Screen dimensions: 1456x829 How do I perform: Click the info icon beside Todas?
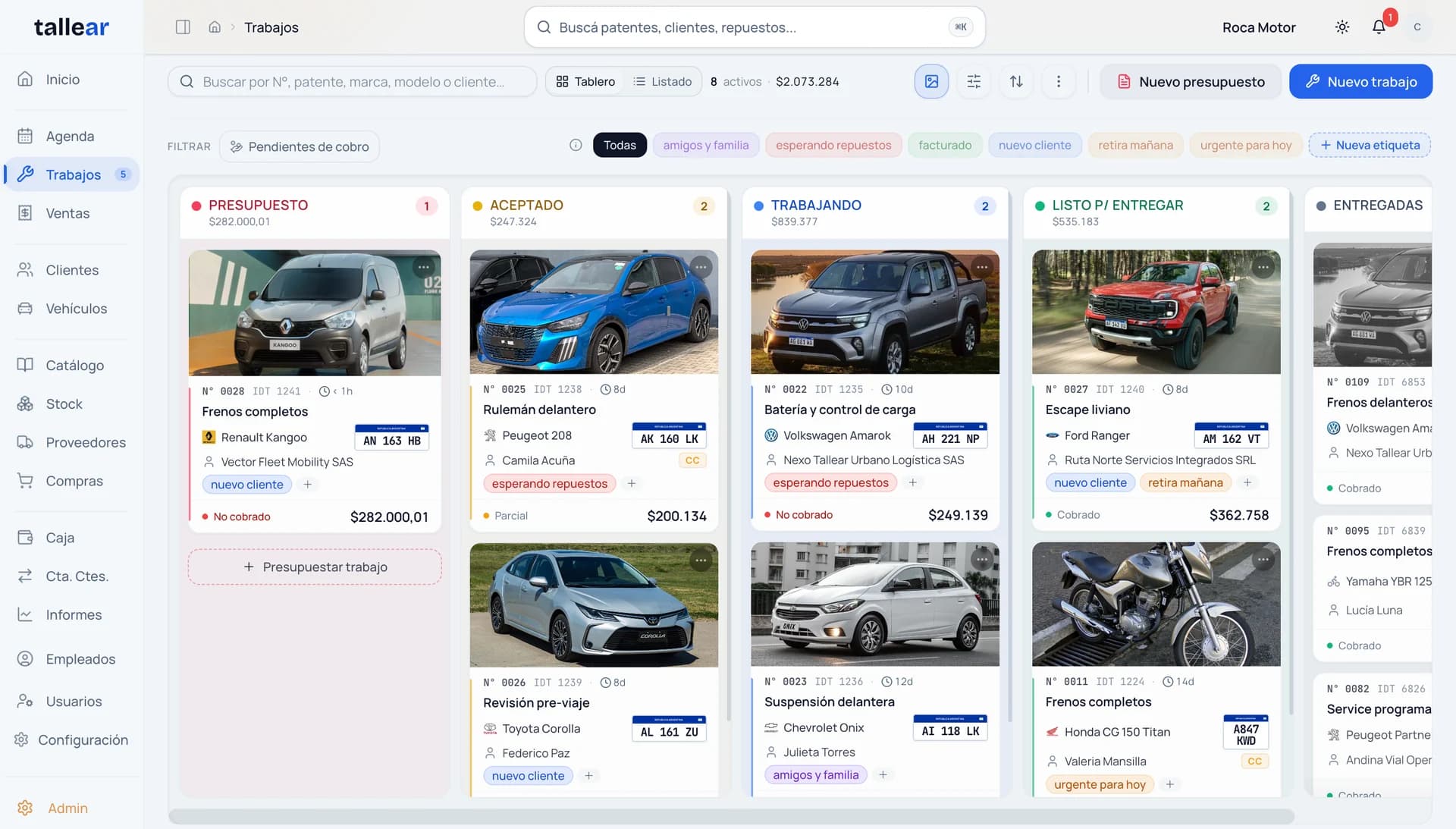[x=576, y=145]
